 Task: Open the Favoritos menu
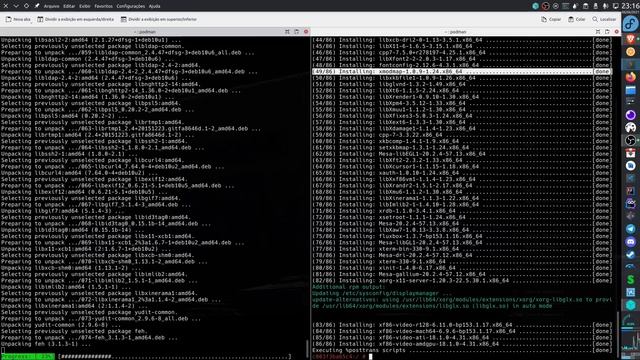103,6
